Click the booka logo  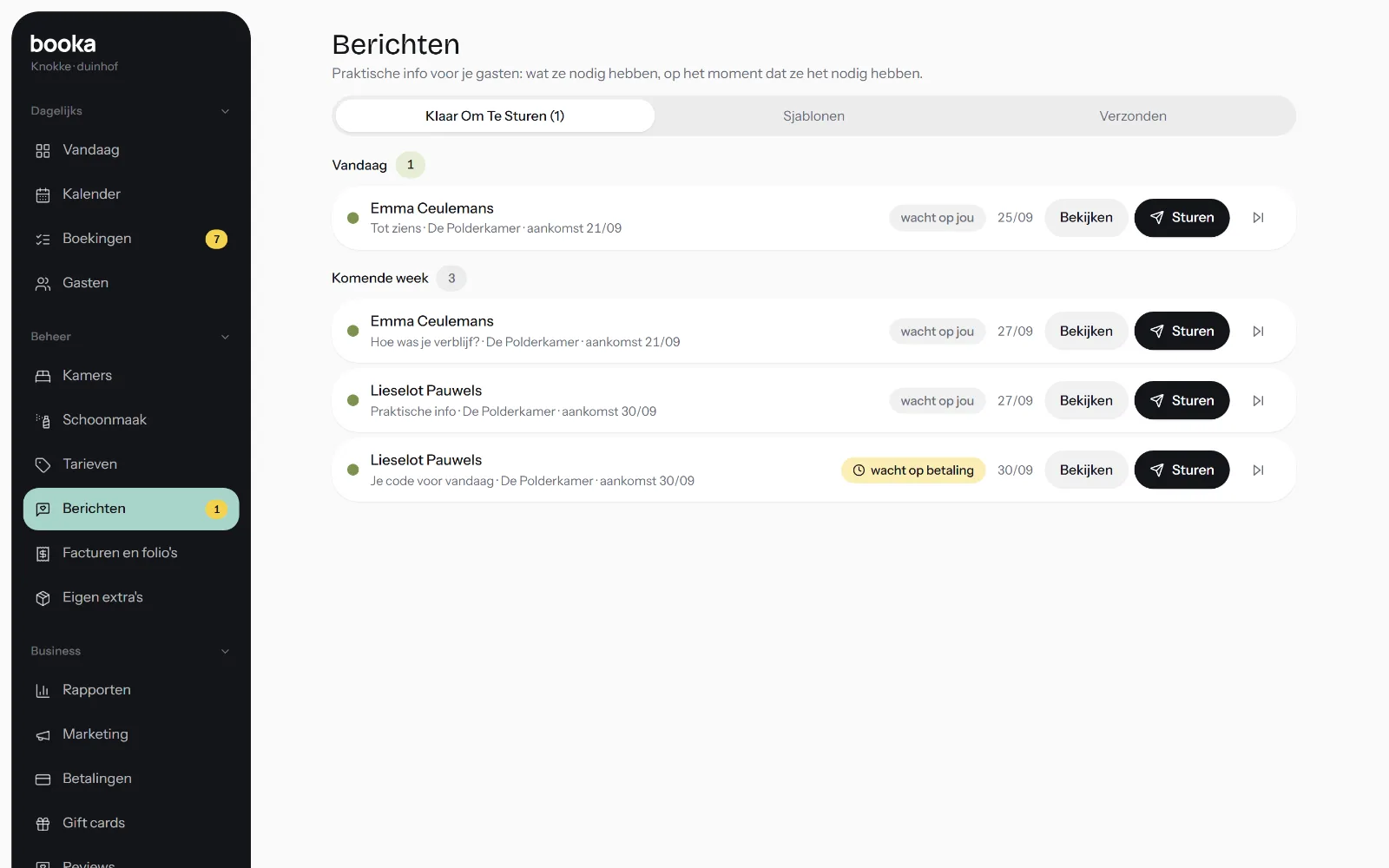pyautogui.click(x=63, y=43)
